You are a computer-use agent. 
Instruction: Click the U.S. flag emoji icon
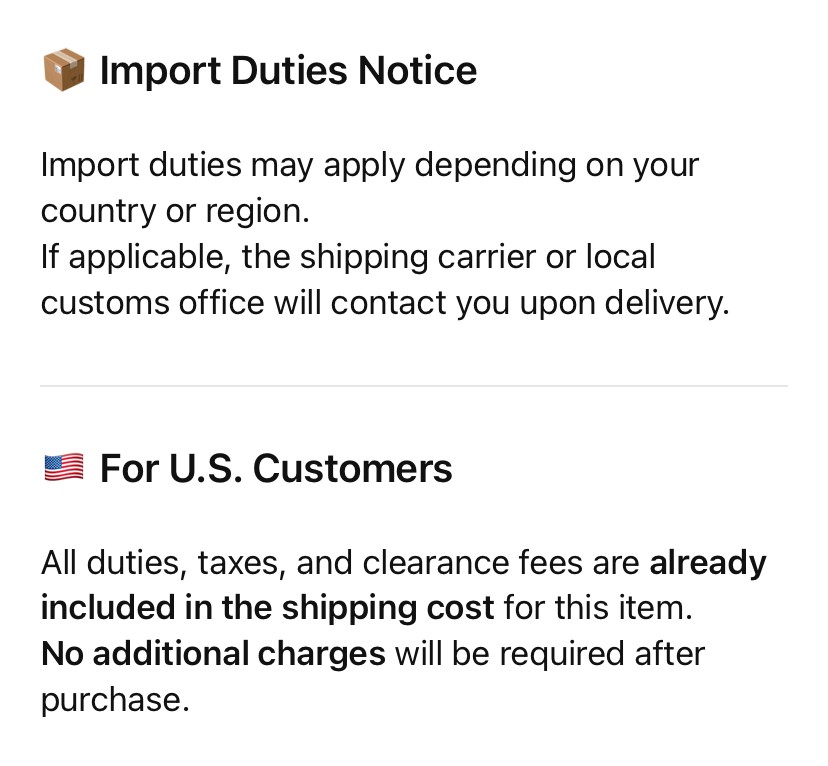click(x=64, y=468)
